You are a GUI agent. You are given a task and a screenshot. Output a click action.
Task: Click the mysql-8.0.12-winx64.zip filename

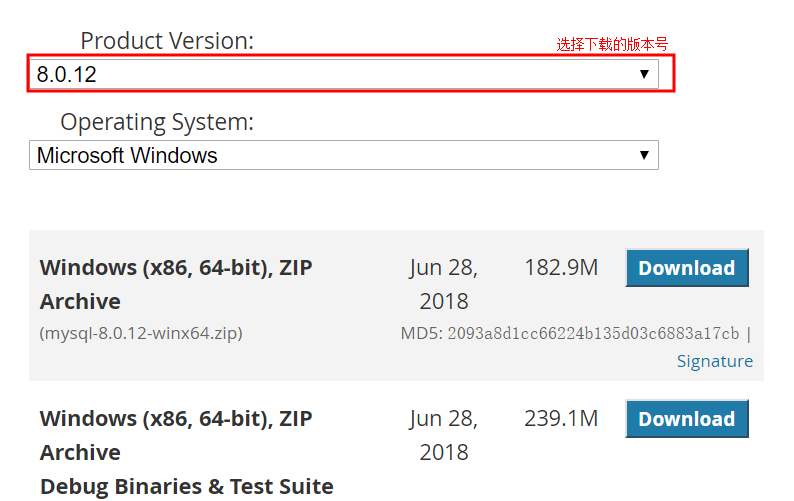tap(141, 333)
